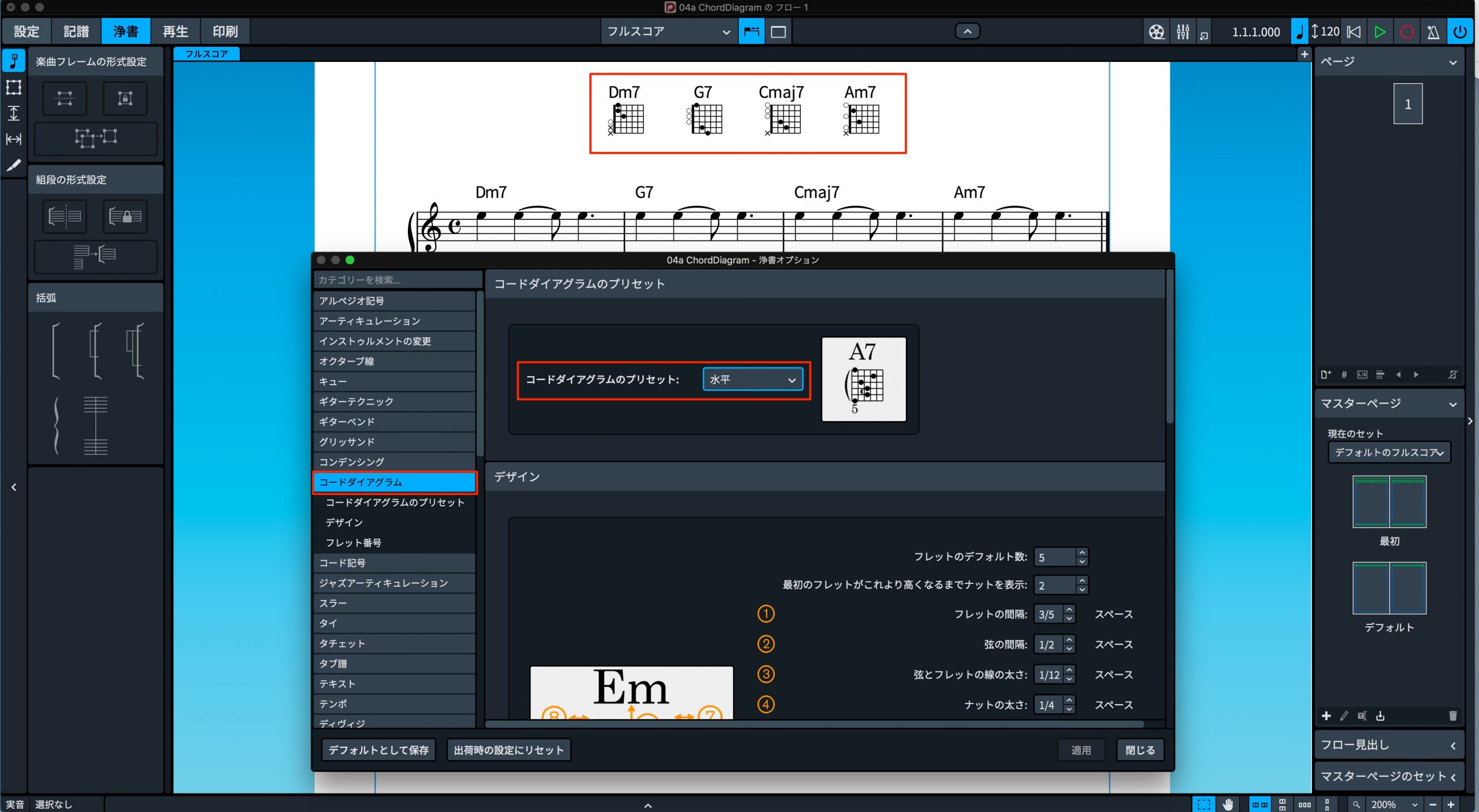This screenshot has width=1479, height=812.
Task: Select the hand tool in status bar
Action: click(x=1228, y=804)
